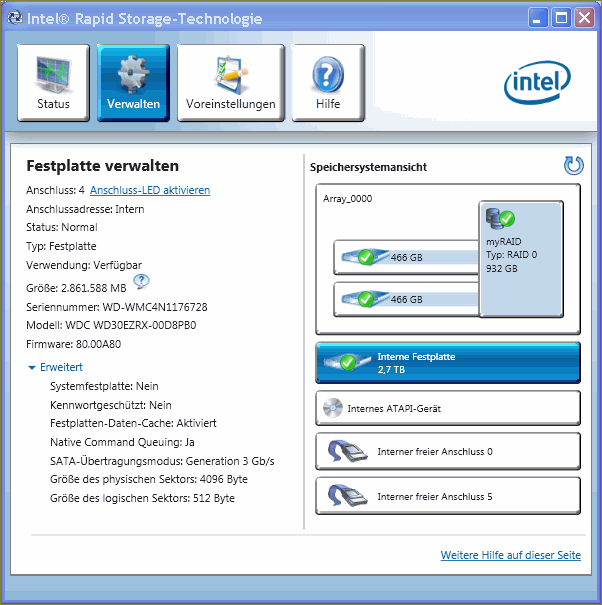
Task: Click the Speichersystemansicht heading
Action: [x=368, y=167]
